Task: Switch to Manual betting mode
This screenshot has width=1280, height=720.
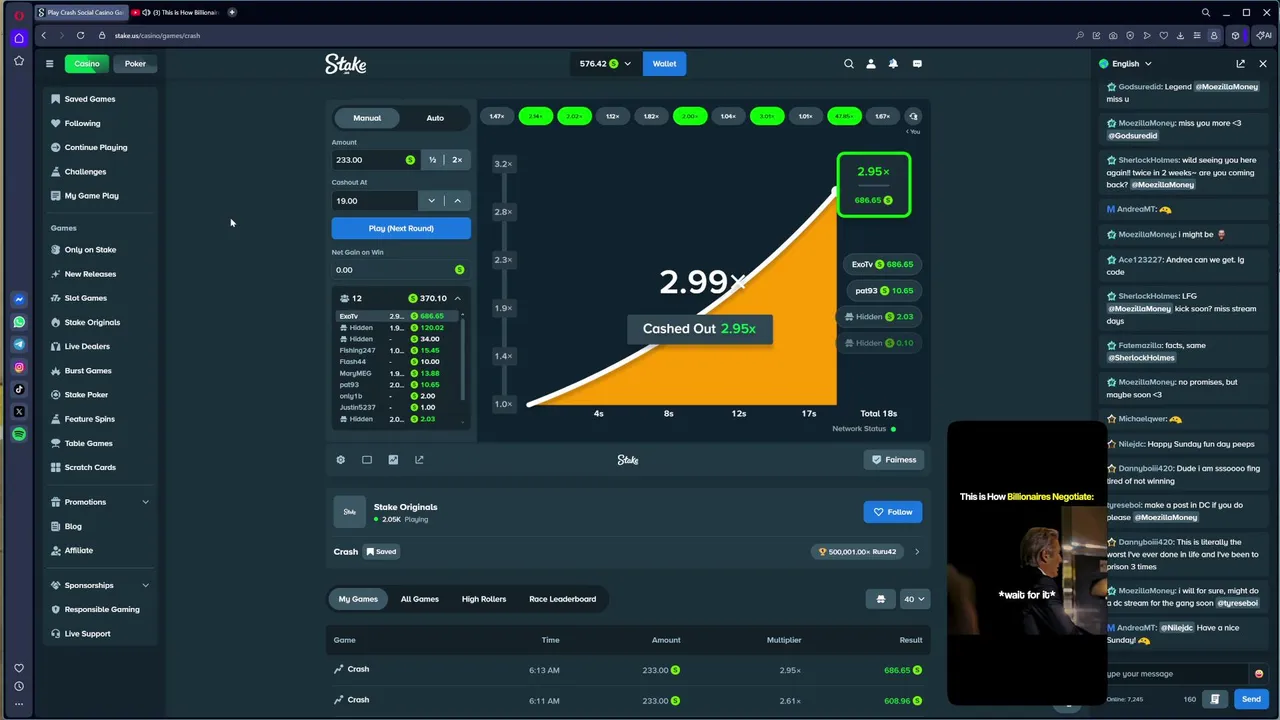Action: pos(367,118)
